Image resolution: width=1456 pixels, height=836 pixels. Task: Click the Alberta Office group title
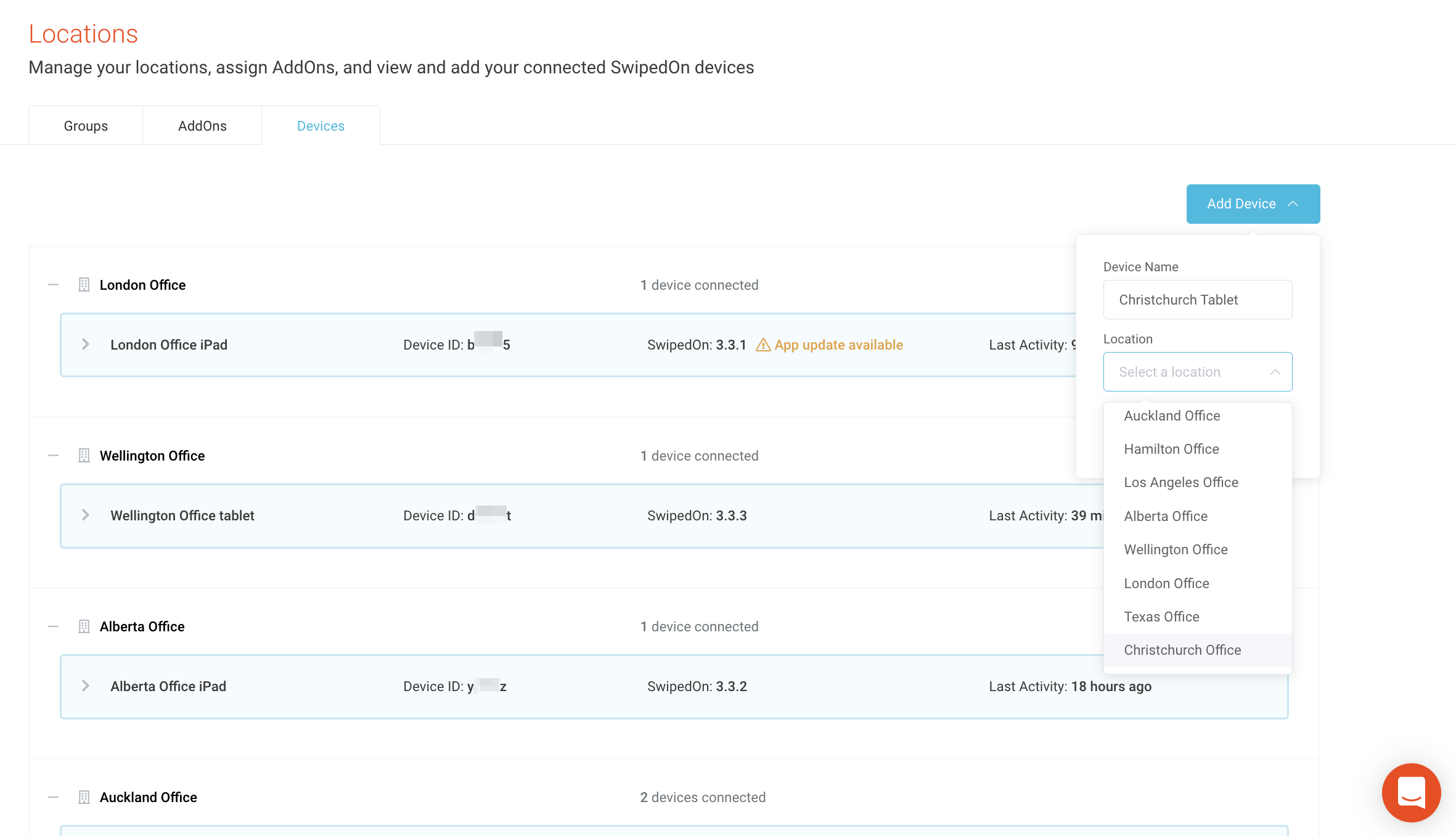point(142,626)
